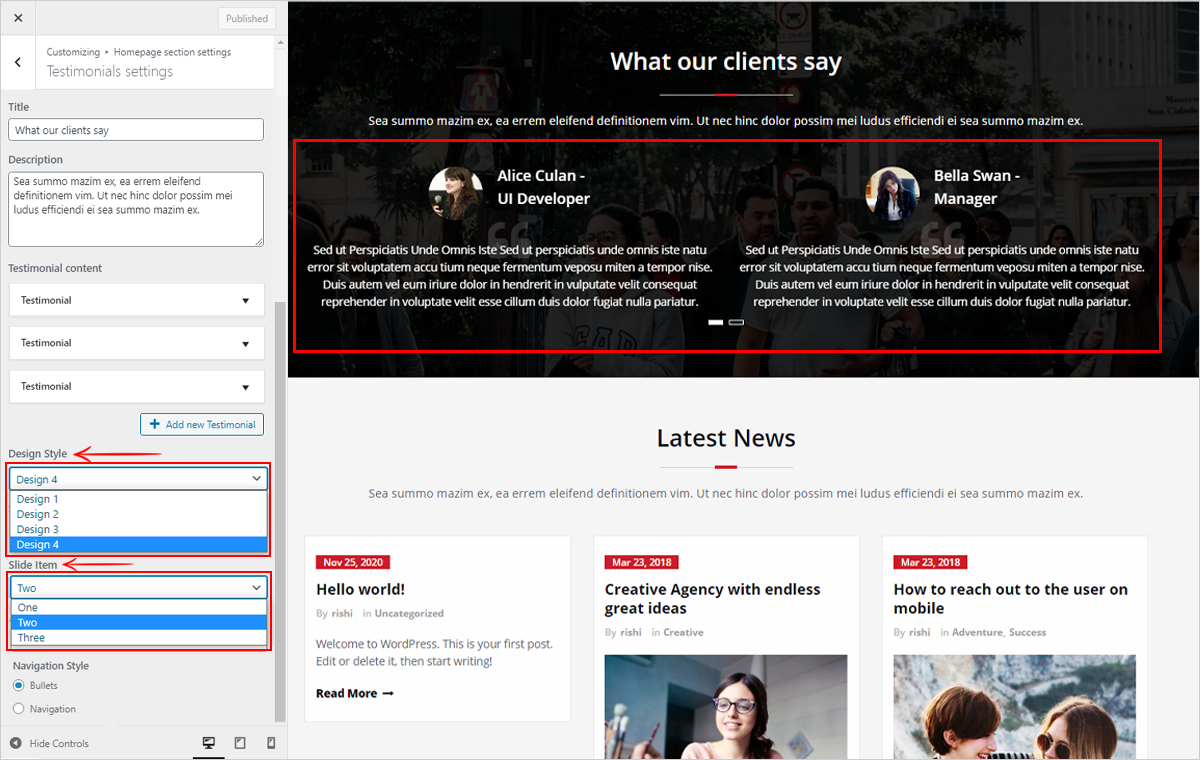Select the Bullets navigation style
This screenshot has width=1200, height=760.
tap(19, 686)
